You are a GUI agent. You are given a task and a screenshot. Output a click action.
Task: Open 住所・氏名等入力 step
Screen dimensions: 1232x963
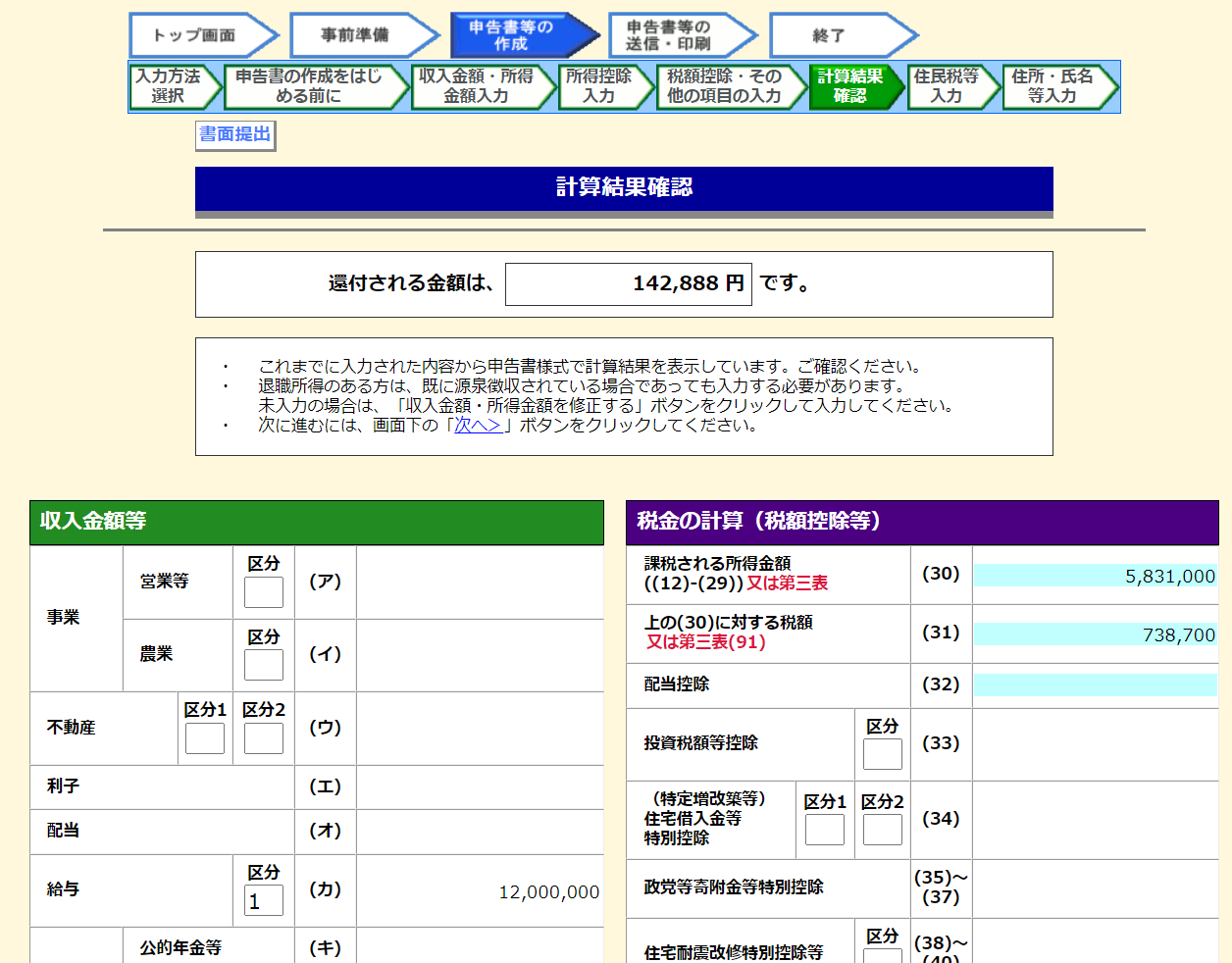[1053, 86]
